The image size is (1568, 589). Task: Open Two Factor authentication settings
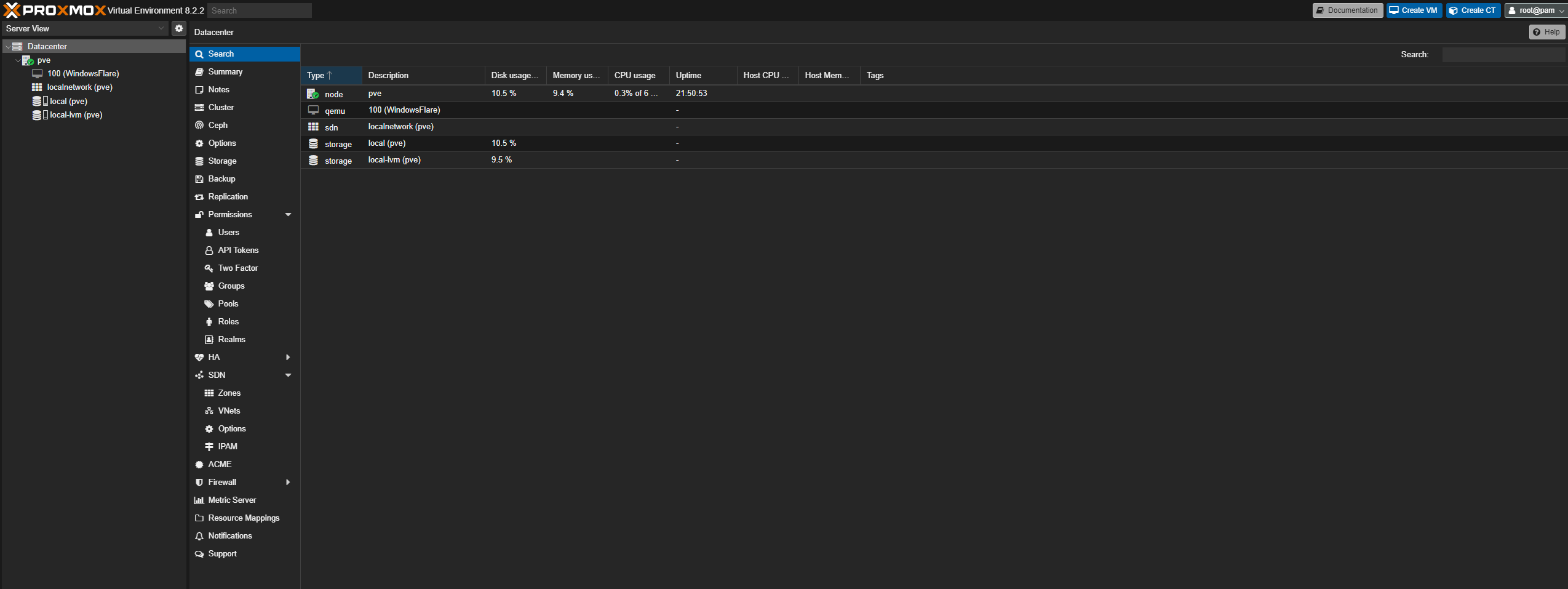(237, 268)
